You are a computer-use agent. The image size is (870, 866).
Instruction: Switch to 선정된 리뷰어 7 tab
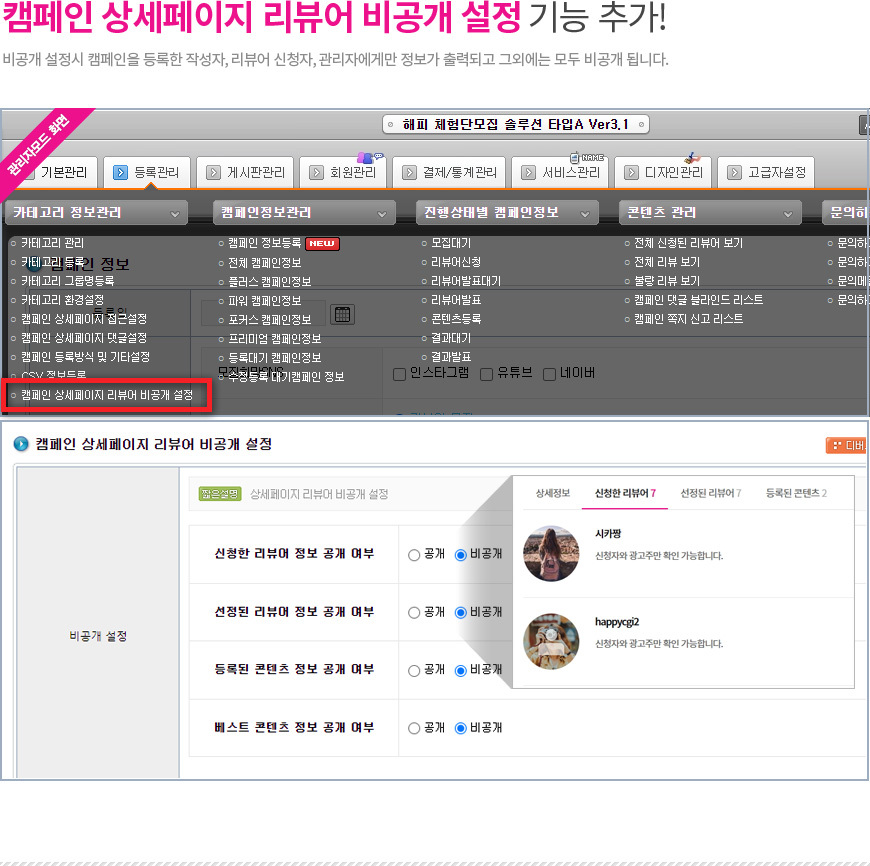(x=710, y=493)
